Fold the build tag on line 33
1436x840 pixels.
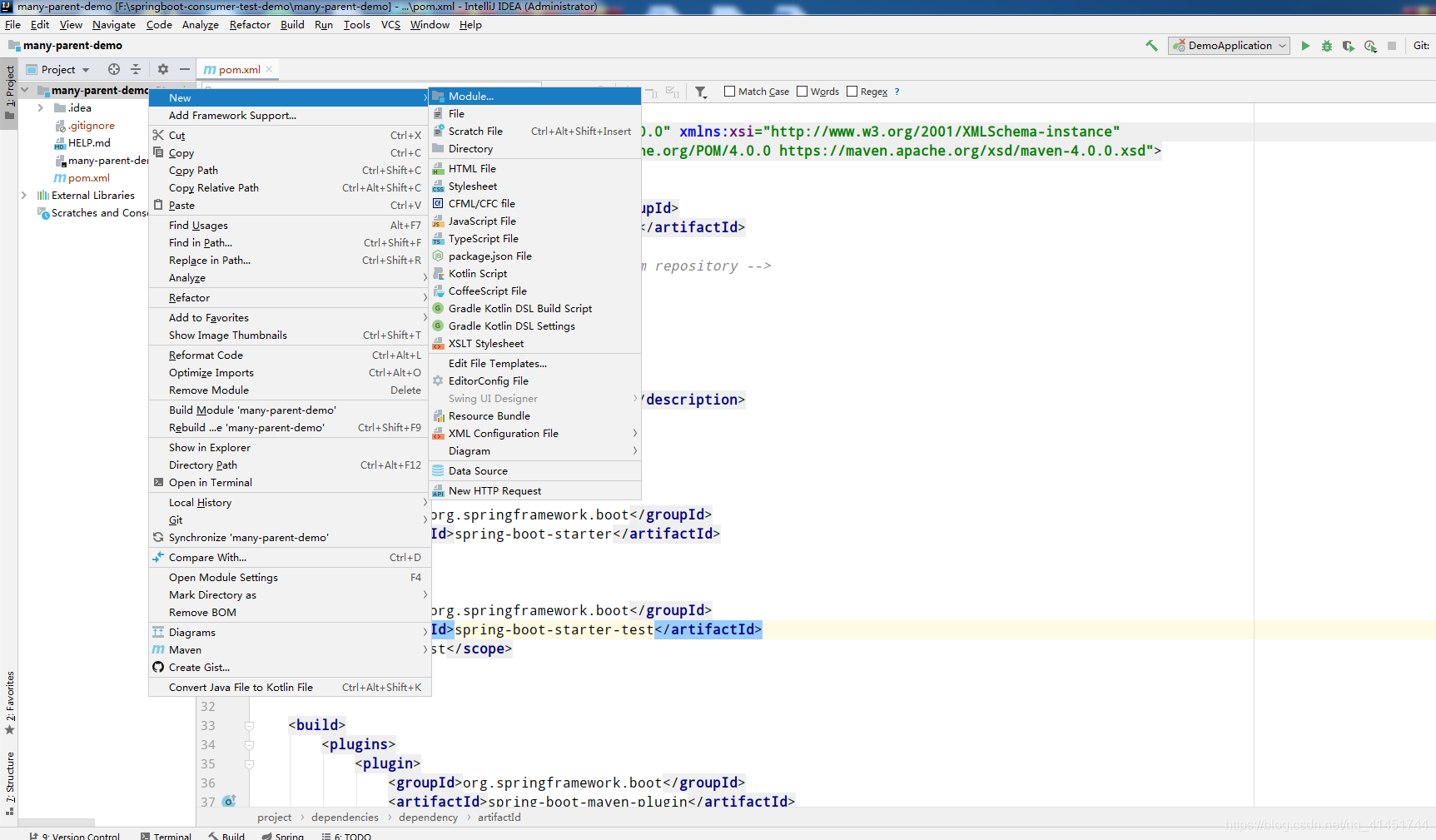pos(249,726)
